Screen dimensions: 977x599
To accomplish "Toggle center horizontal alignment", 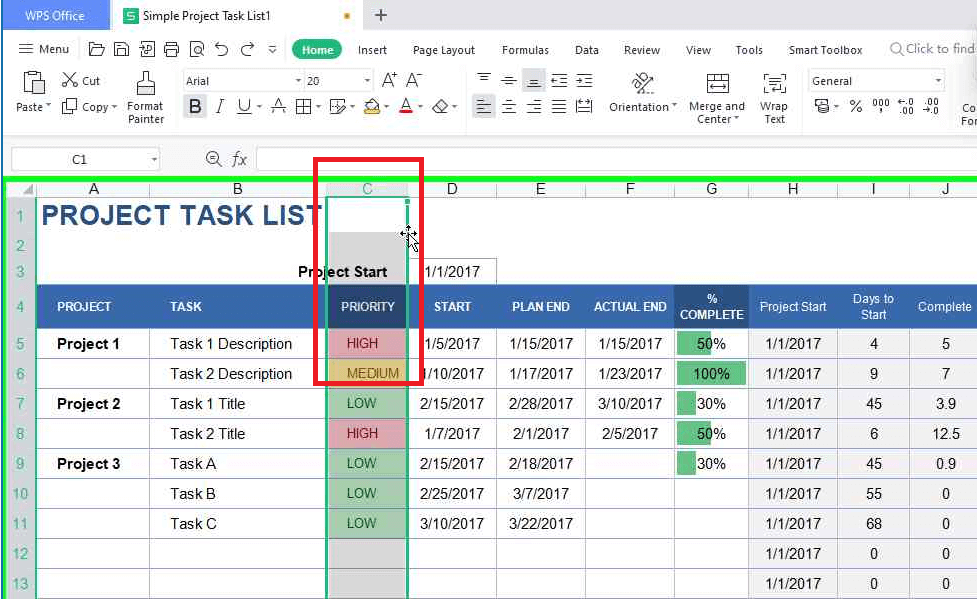I will (x=509, y=106).
